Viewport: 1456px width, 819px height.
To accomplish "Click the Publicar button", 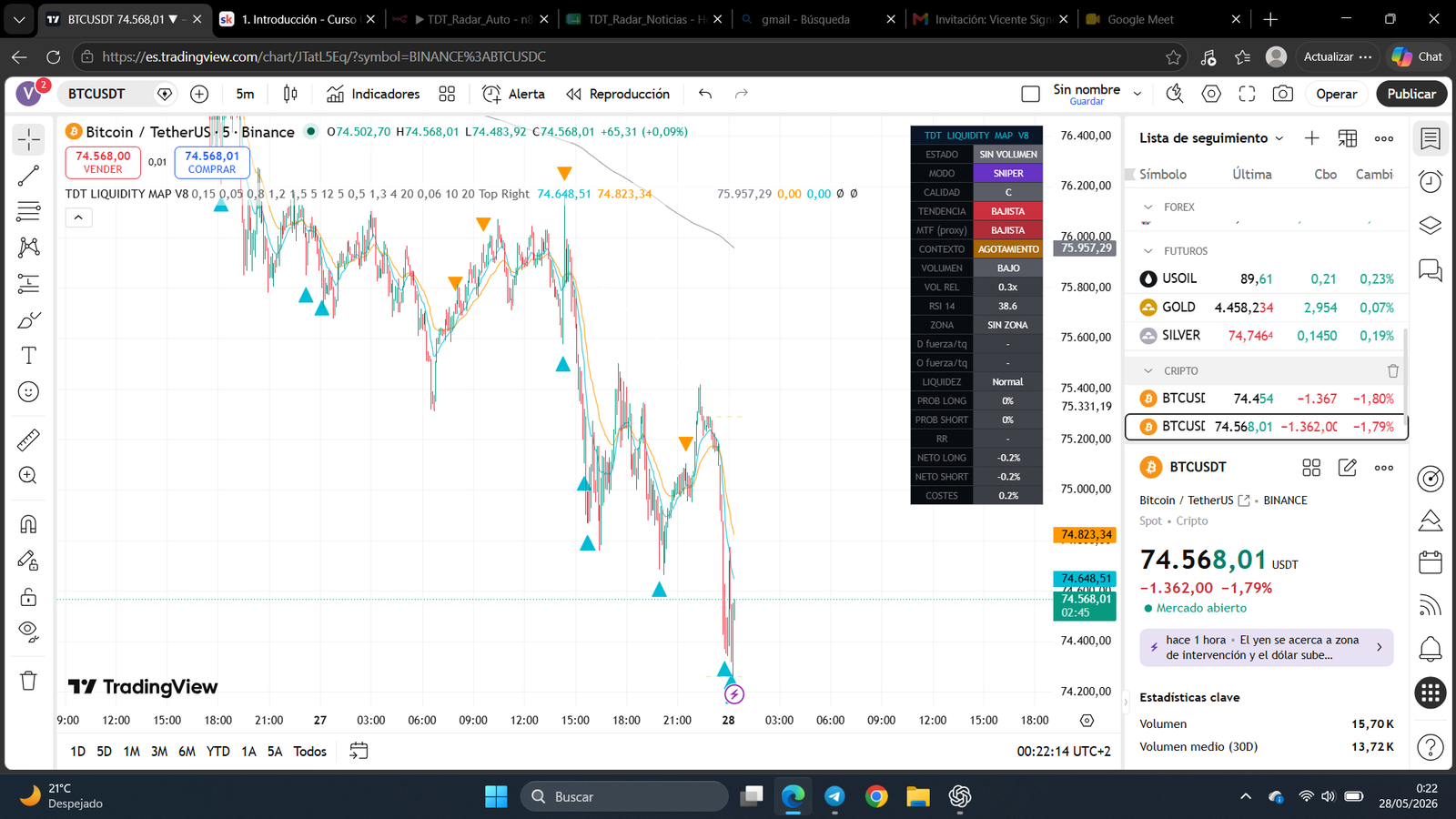I will pyautogui.click(x=1411, y=94).
